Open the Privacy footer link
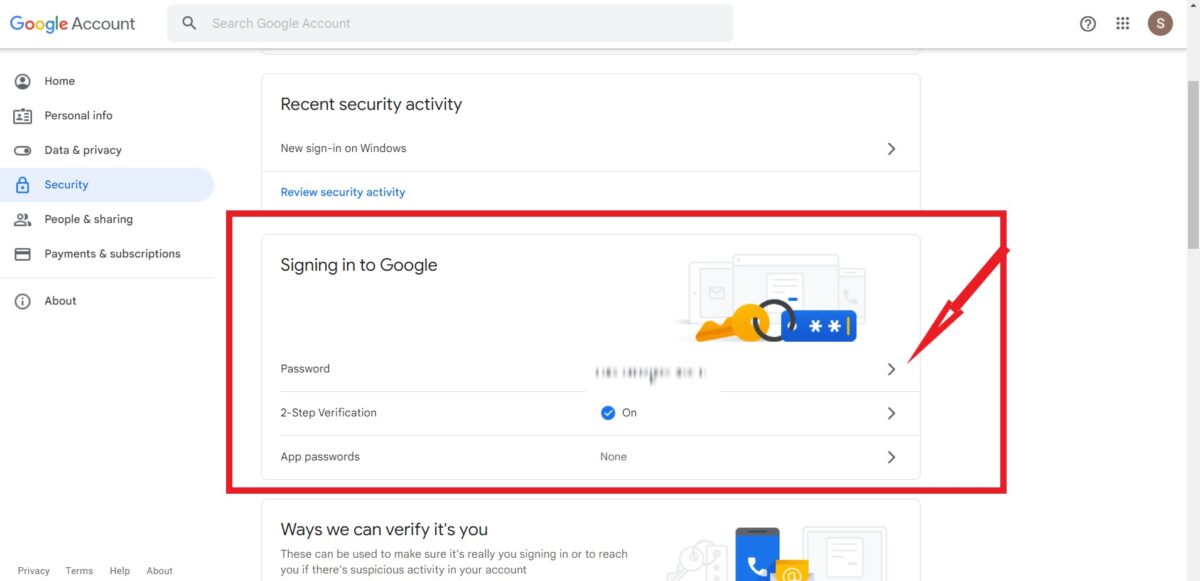The height and width of the screenshot is (581, 1200). pyautogui.click(x=33, y=571)
